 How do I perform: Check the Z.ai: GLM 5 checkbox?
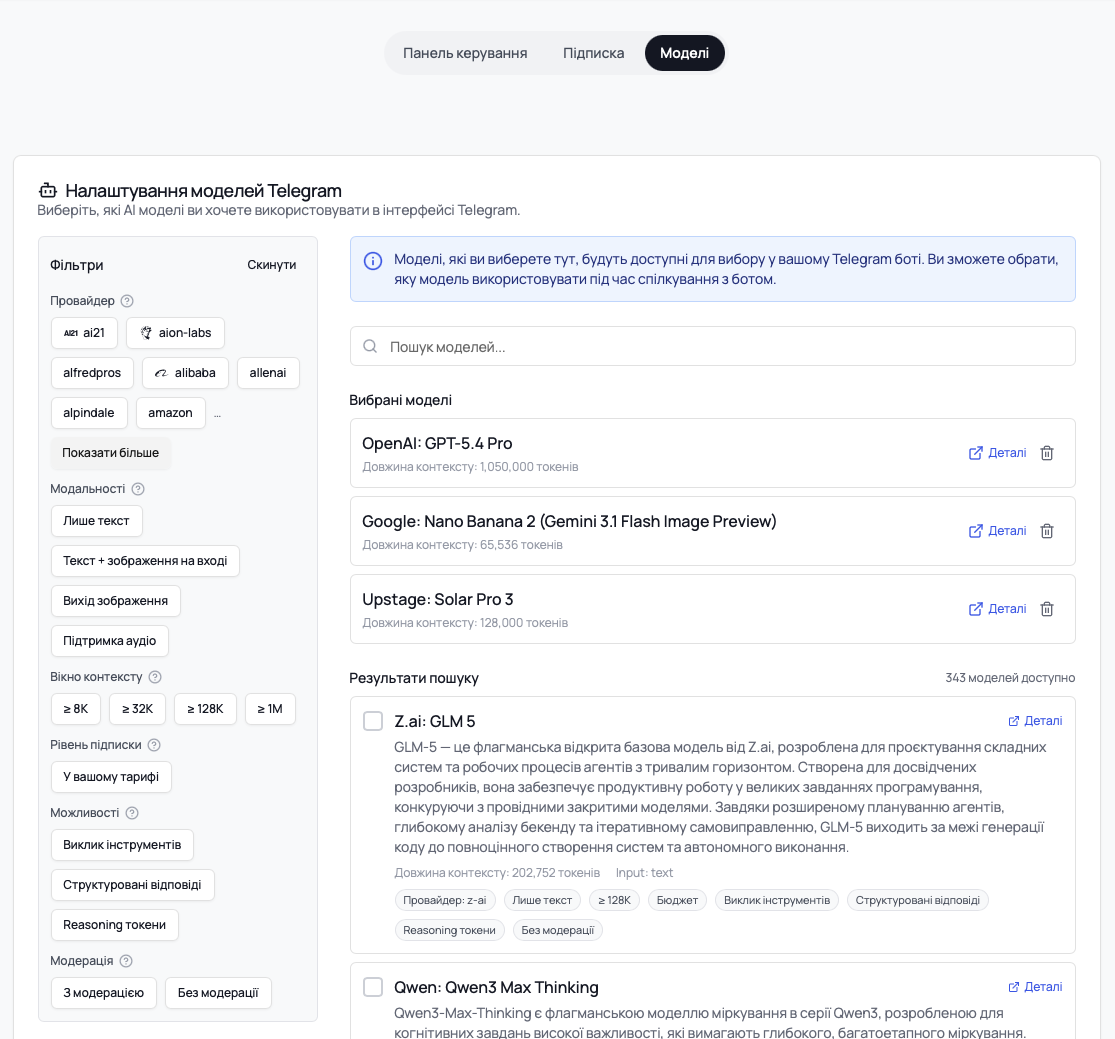(x=373, y=721)
